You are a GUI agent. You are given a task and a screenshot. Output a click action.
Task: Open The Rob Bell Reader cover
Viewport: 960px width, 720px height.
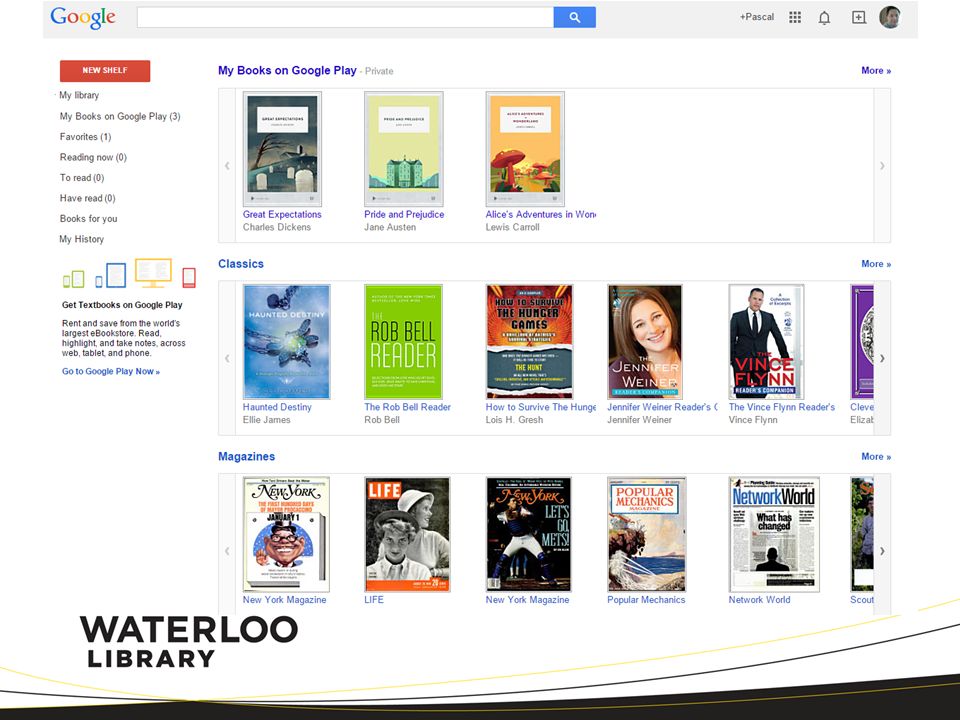403,342
